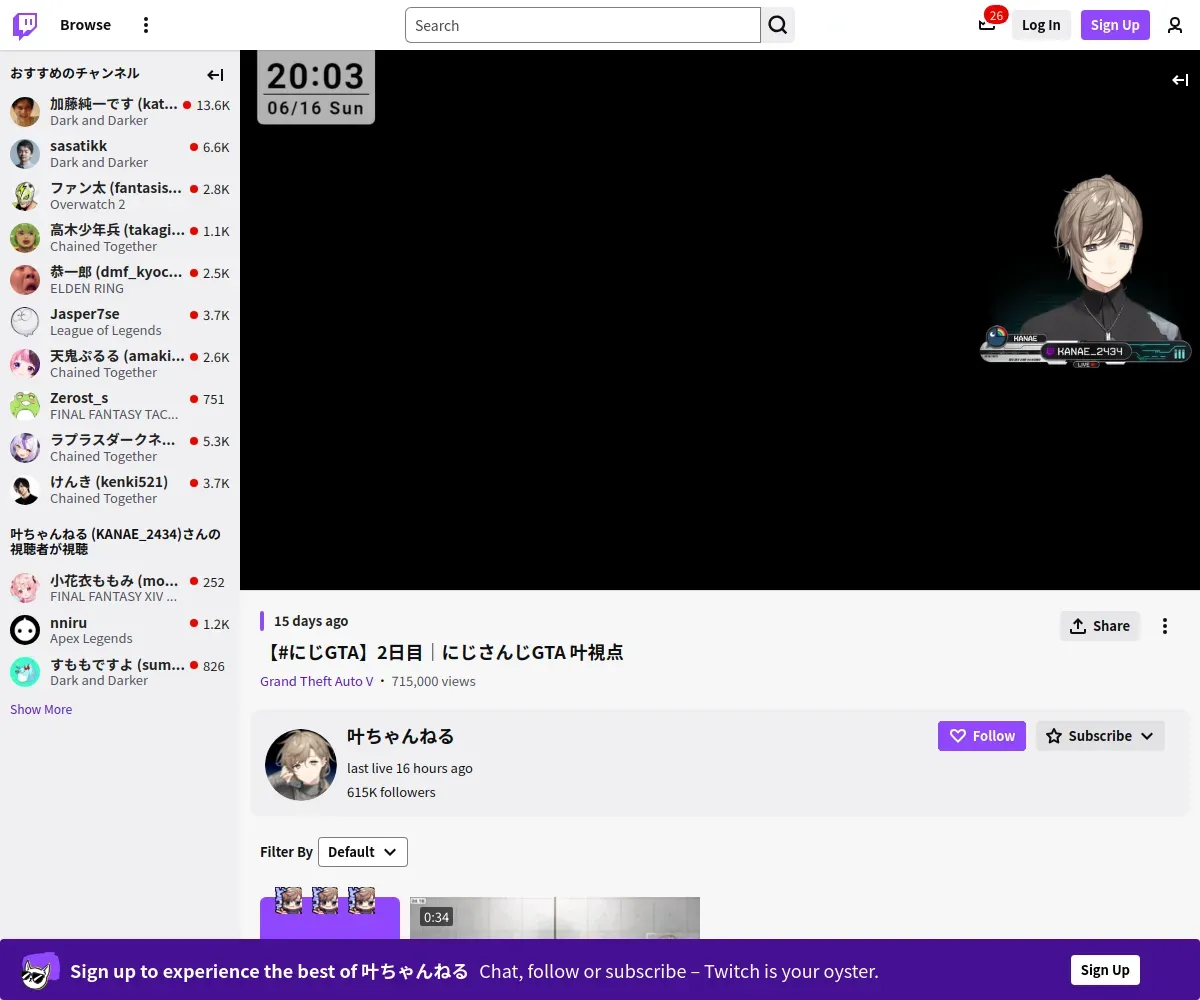This screenshot has width=1200, height=1000.
Task: Open Grand Theft Auto V category link
Action: (317, 681)
